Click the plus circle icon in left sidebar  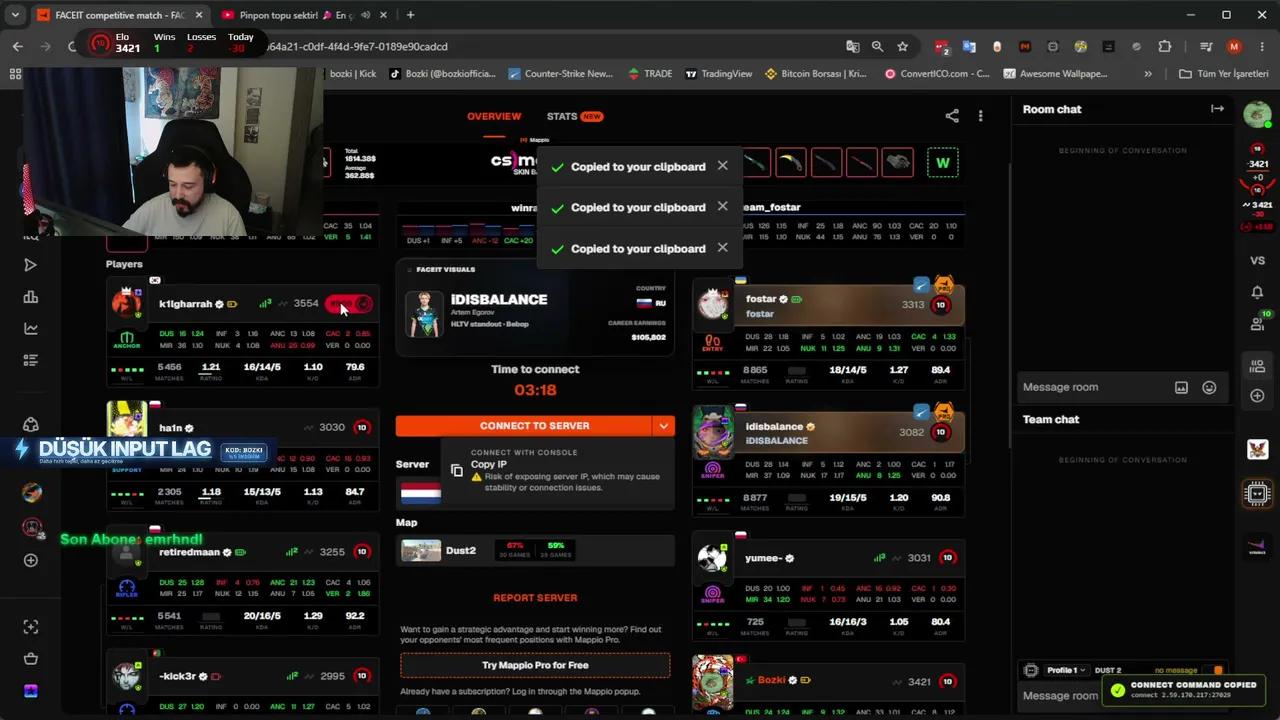[x=30, y=560]
